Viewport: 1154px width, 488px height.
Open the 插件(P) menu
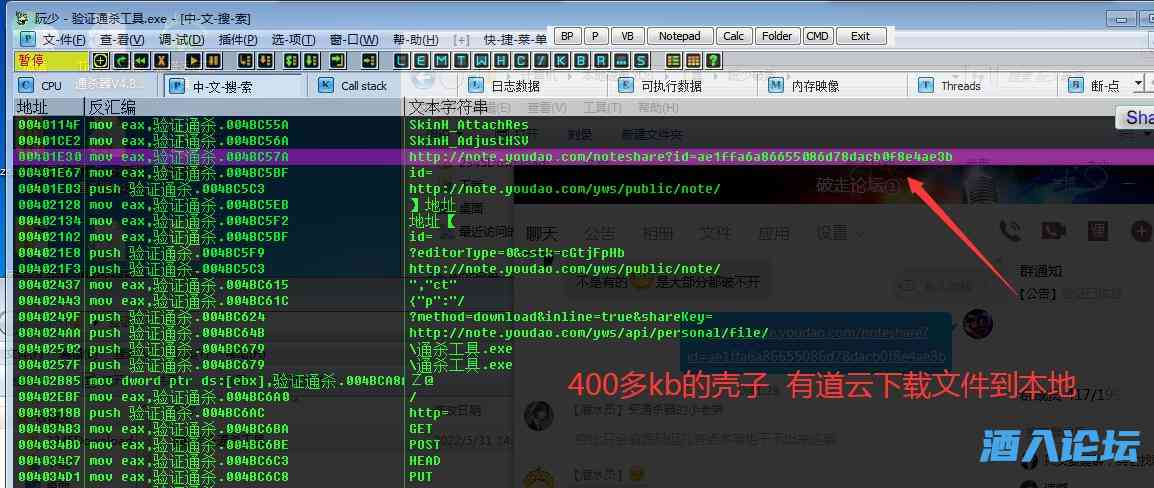[x=238, y=39]
